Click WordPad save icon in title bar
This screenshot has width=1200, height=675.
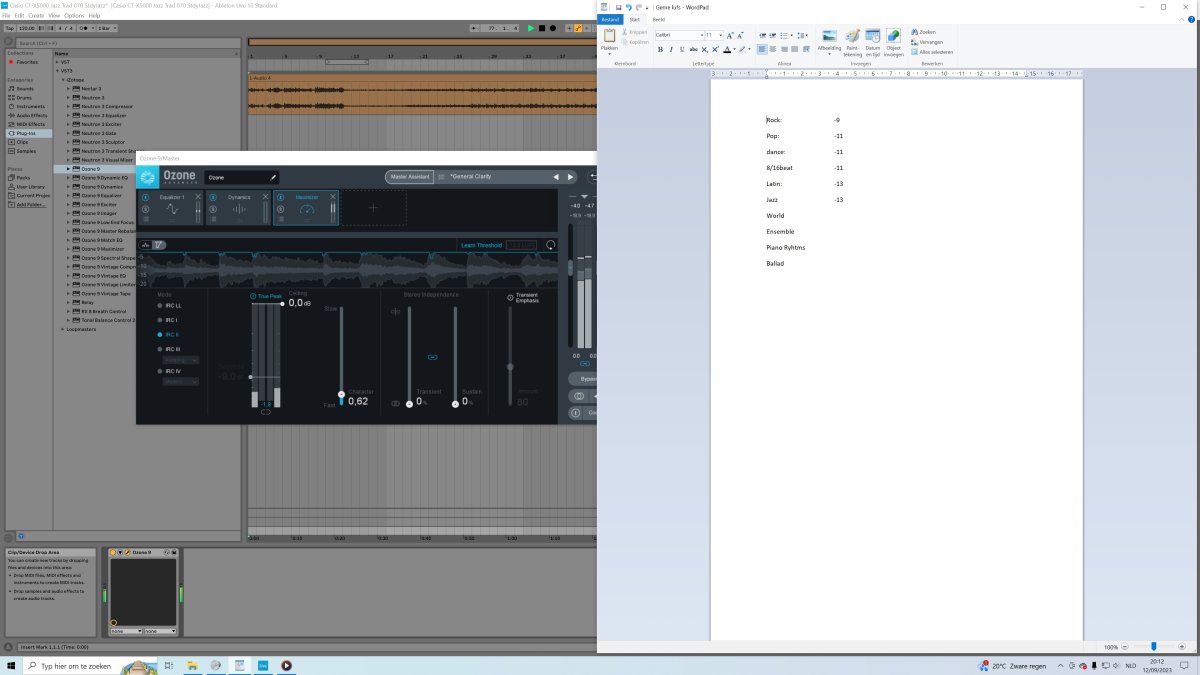coord(618,6)
